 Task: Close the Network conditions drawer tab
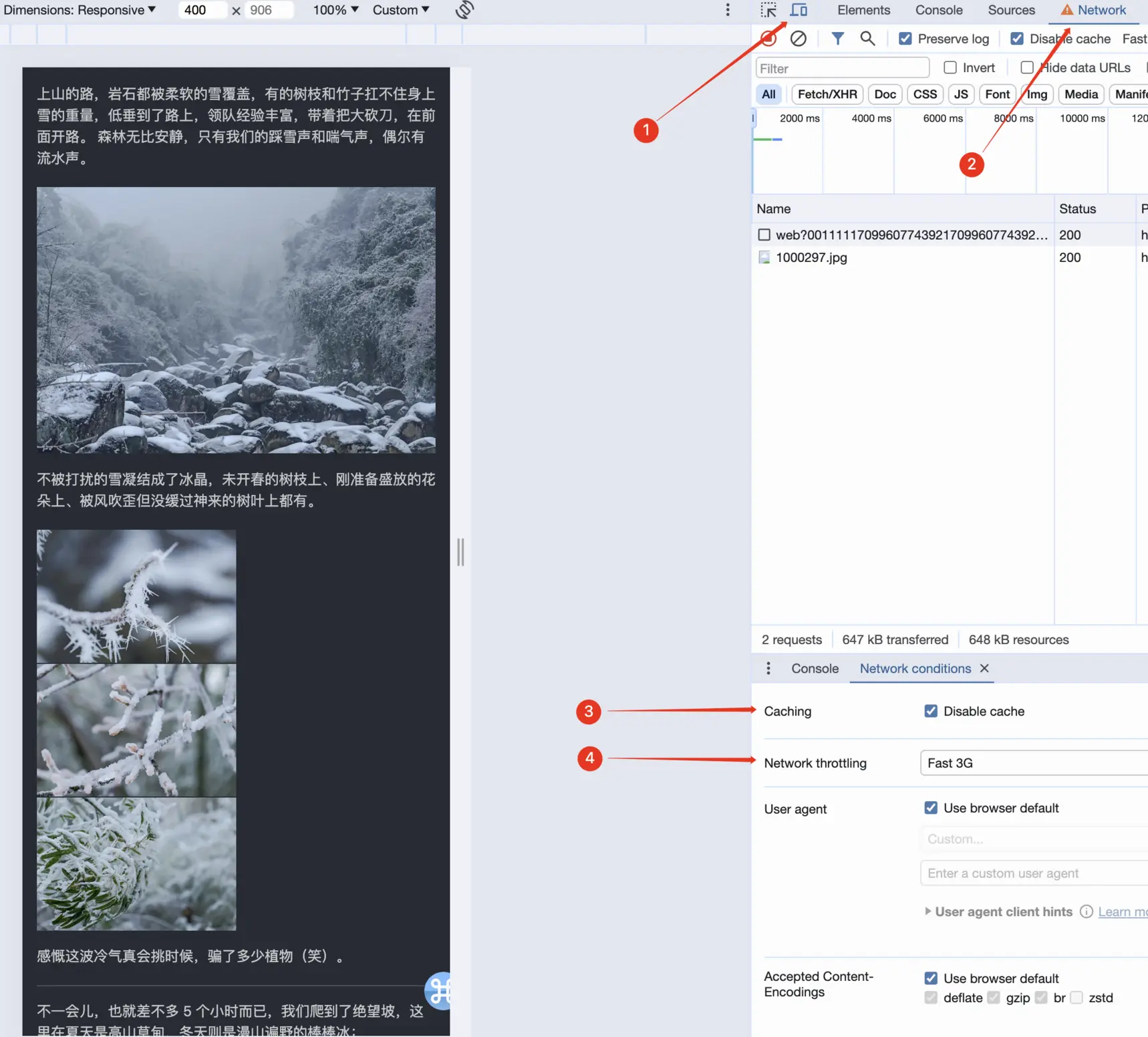(984, 668)
